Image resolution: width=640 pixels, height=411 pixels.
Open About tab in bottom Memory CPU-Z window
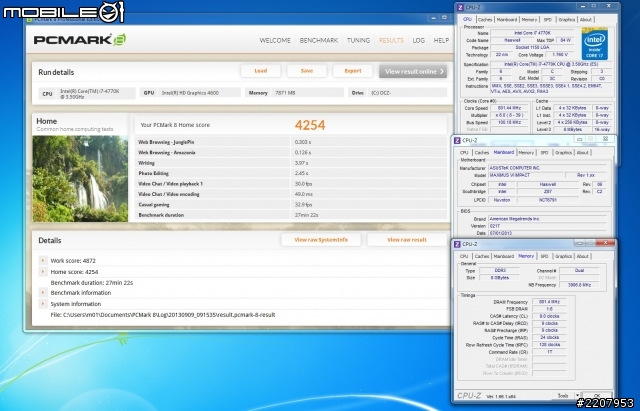582,256
